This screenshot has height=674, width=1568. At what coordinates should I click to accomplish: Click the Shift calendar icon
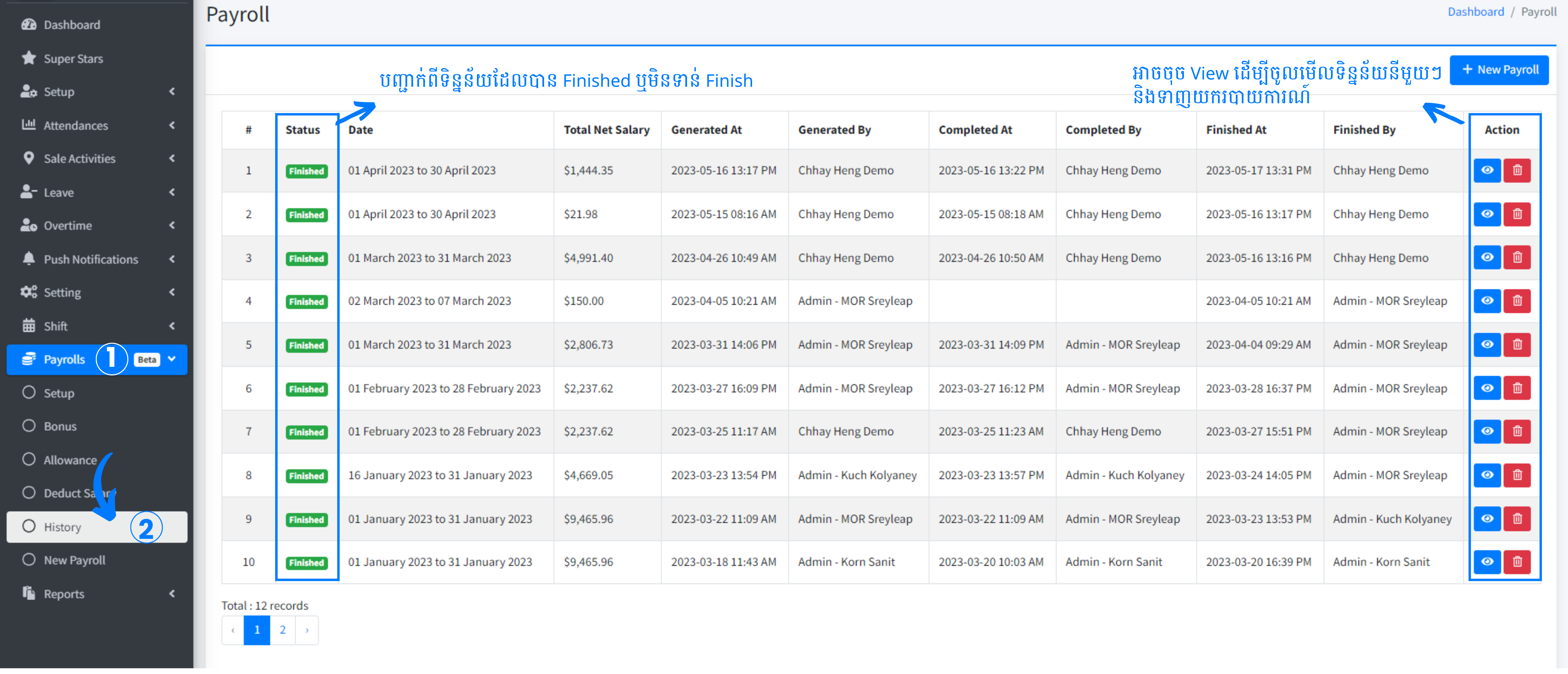click(28, 326)
